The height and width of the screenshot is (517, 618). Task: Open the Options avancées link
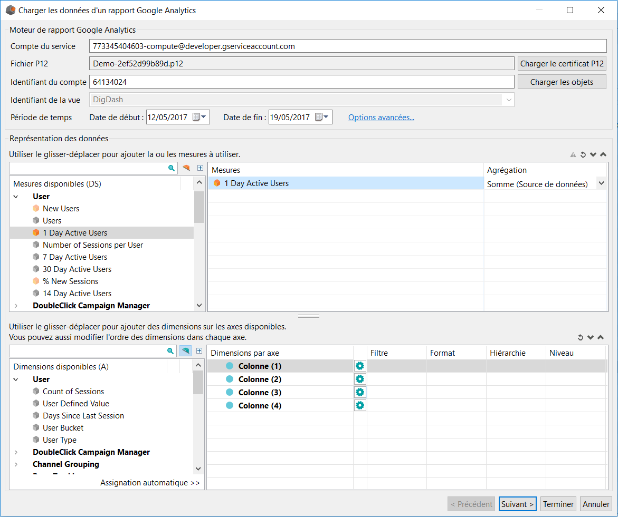tap(381, 117)
